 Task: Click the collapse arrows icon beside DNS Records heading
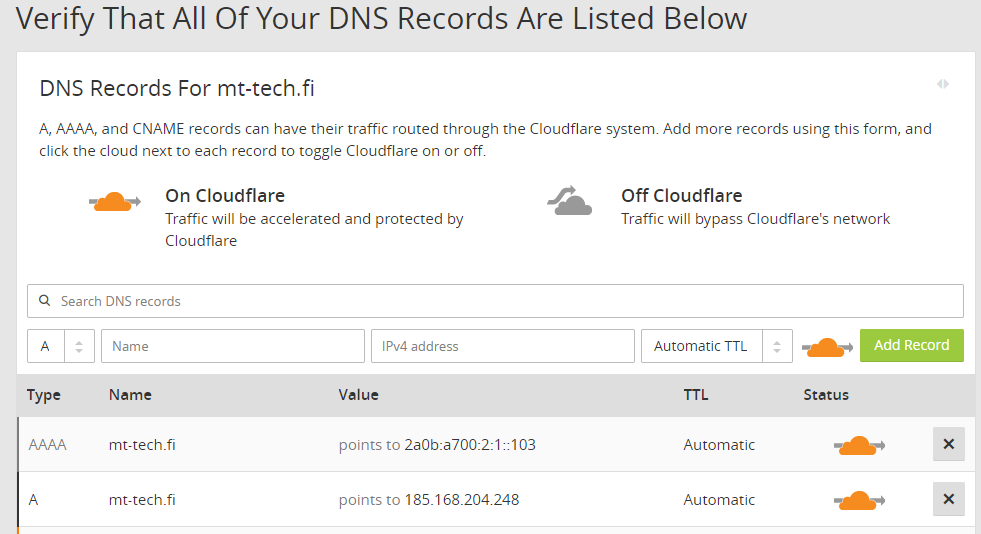click(x=943, y=84)
